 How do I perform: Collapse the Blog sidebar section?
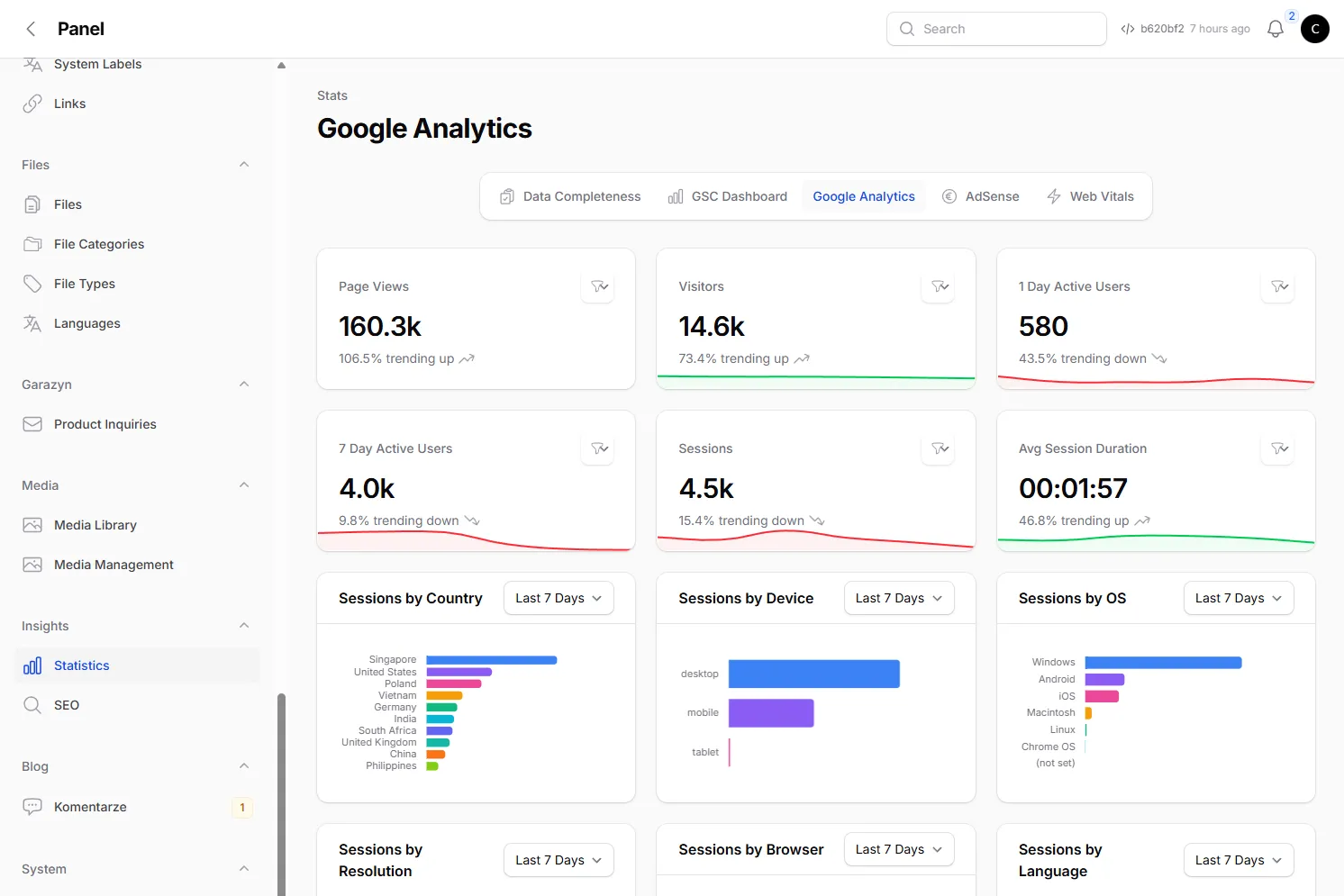[x=244, y=766]
